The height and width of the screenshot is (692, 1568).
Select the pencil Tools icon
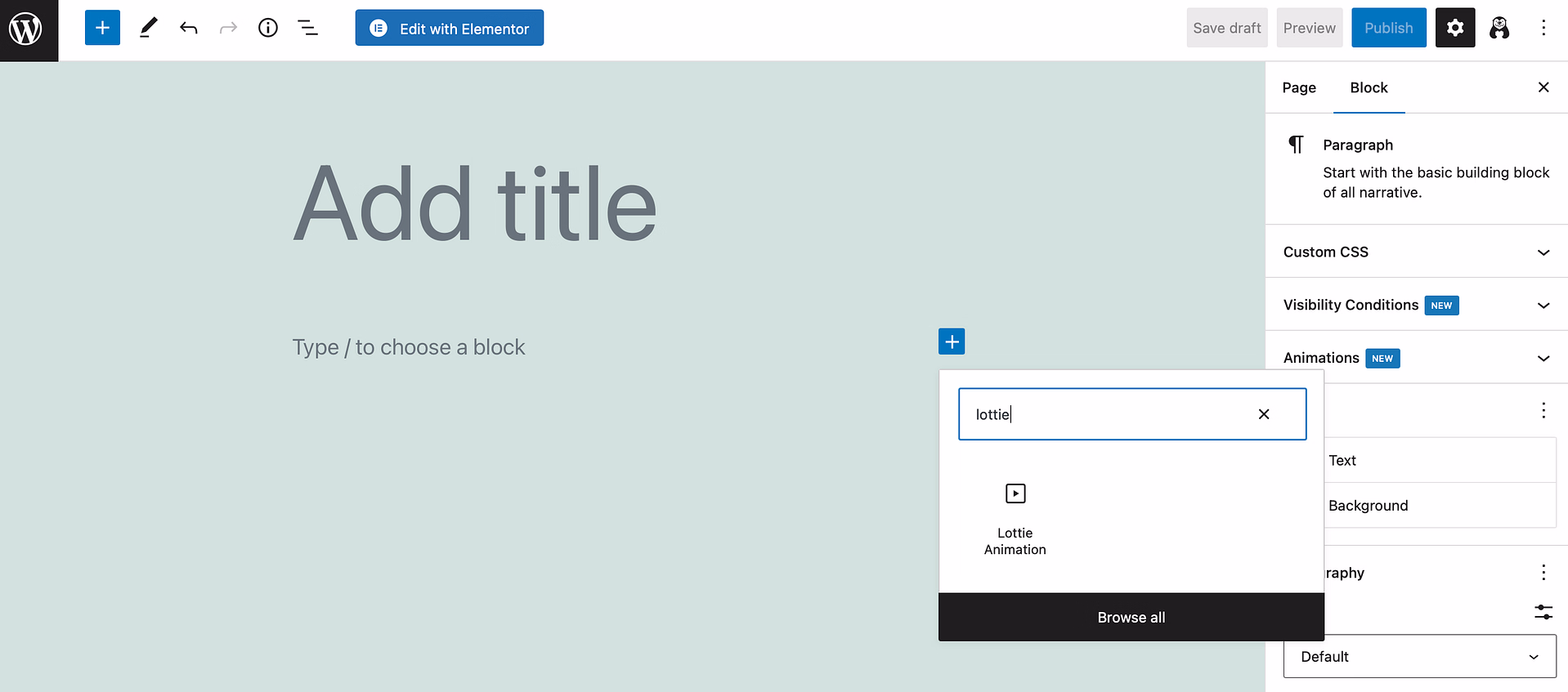148,28
